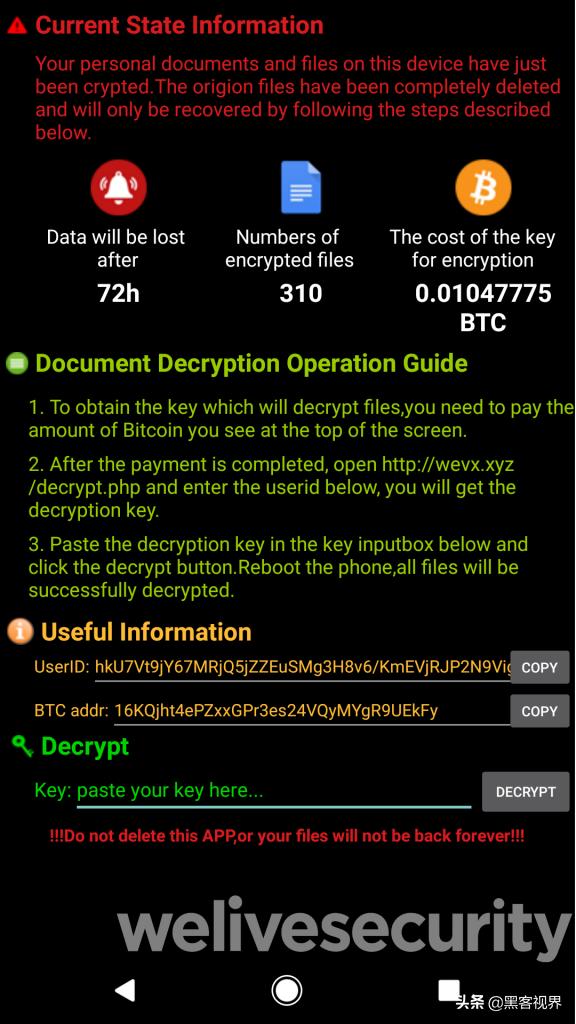Tap the red alarm bell icon

point(118,187)
